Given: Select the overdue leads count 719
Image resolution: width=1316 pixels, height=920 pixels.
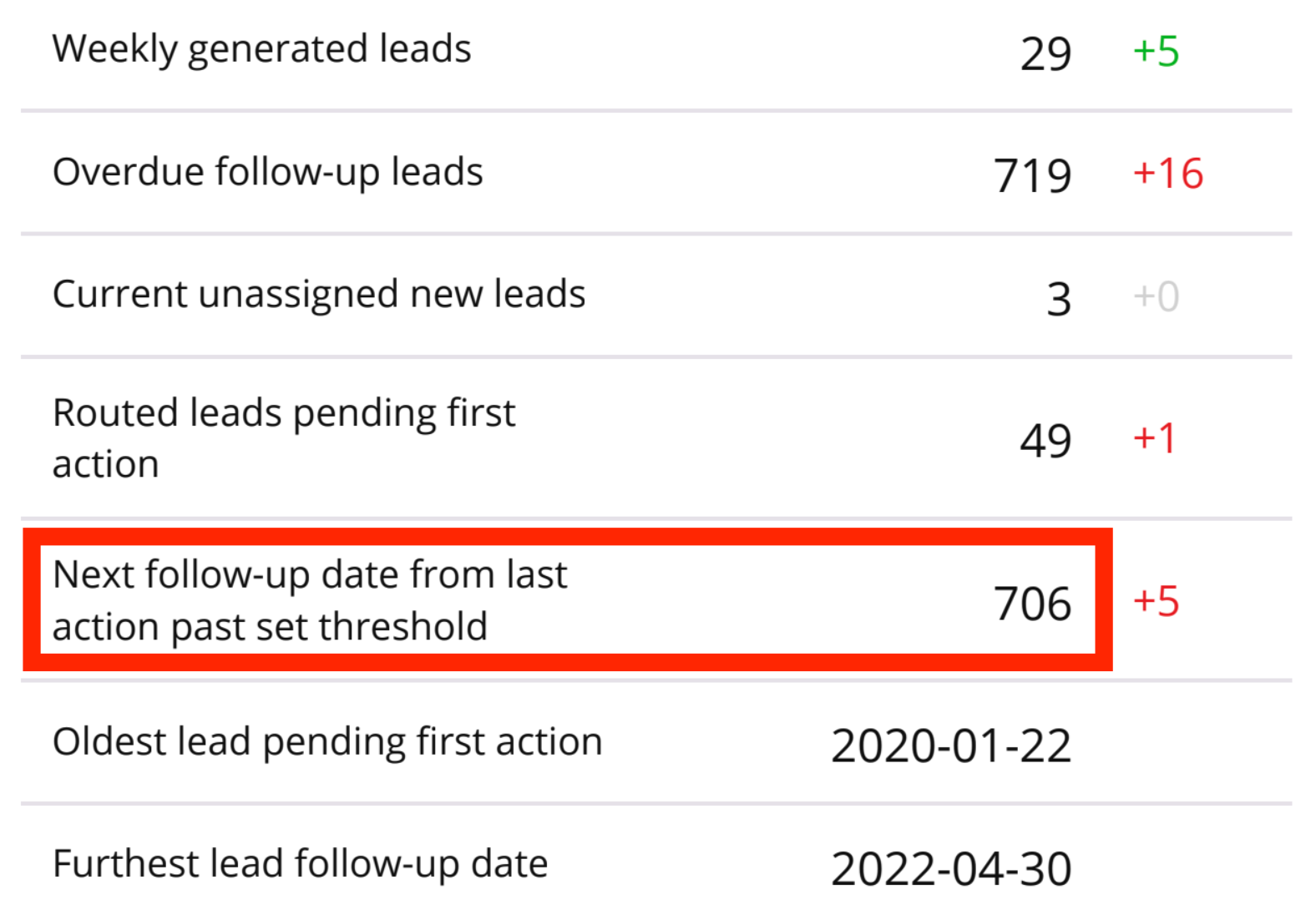Looking at the screenshot, I should [1032, 176].
